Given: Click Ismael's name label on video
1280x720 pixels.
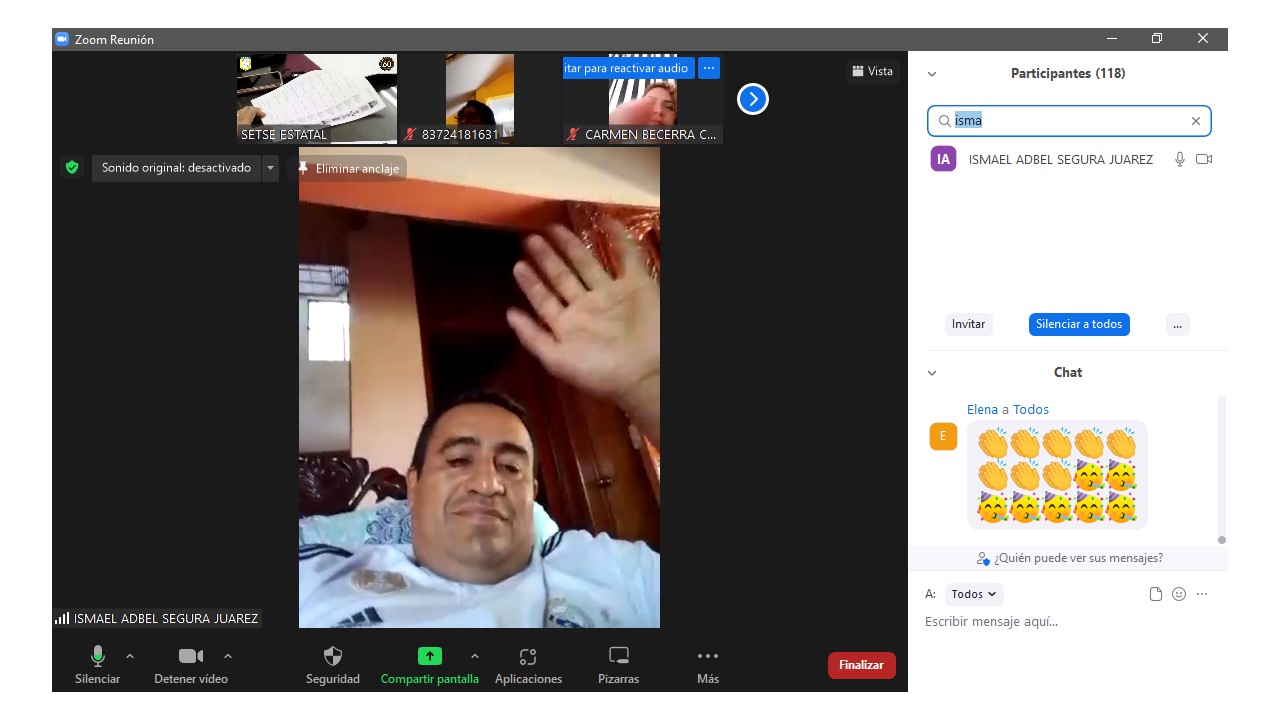Looking at the screenshot, I should click(x=166, y=619).
